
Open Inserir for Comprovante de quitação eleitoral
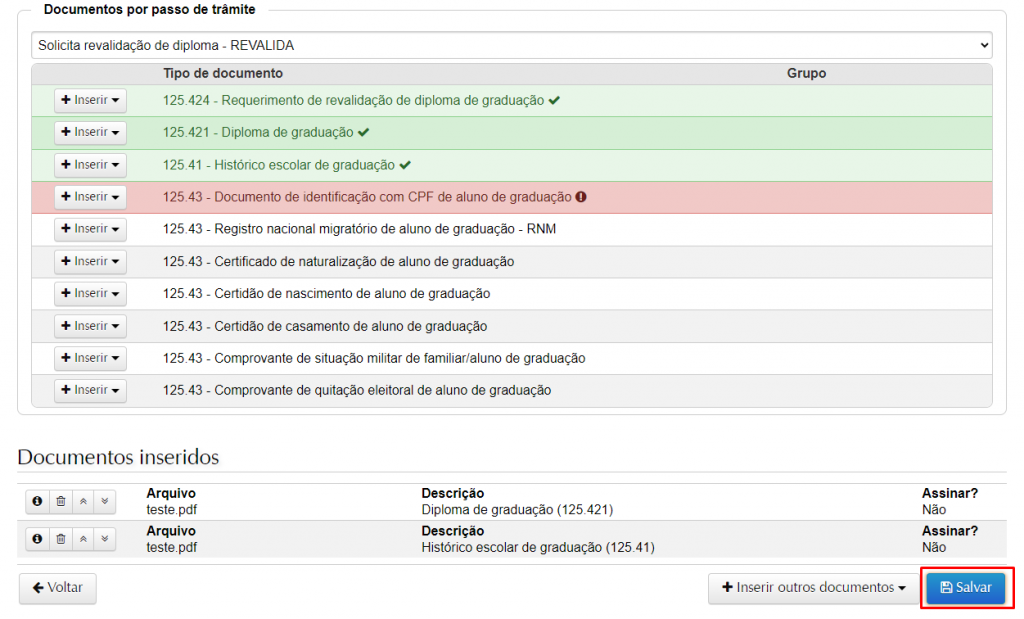(90, 390)
